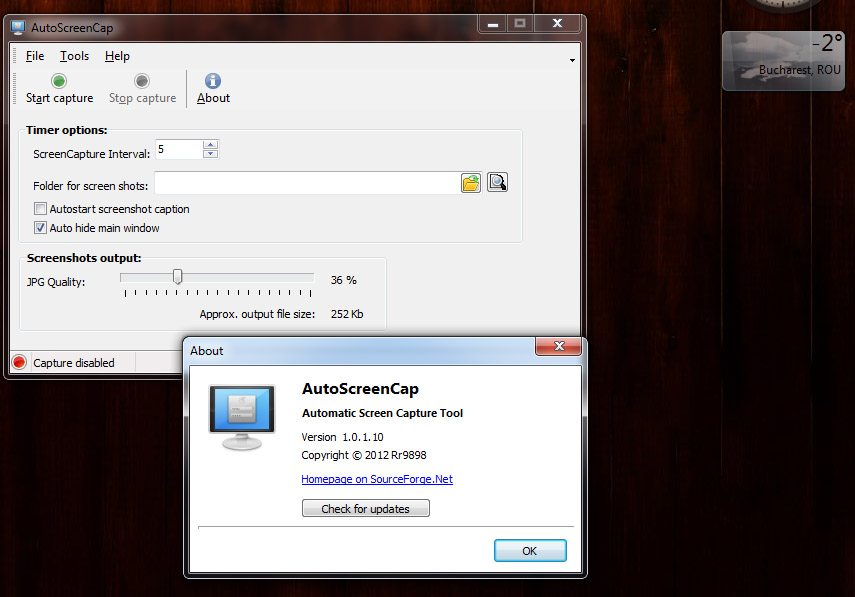This screenshot has width=855, height=597.
Task: Expand toolbar options arrow at right edge
Action: 572,60
